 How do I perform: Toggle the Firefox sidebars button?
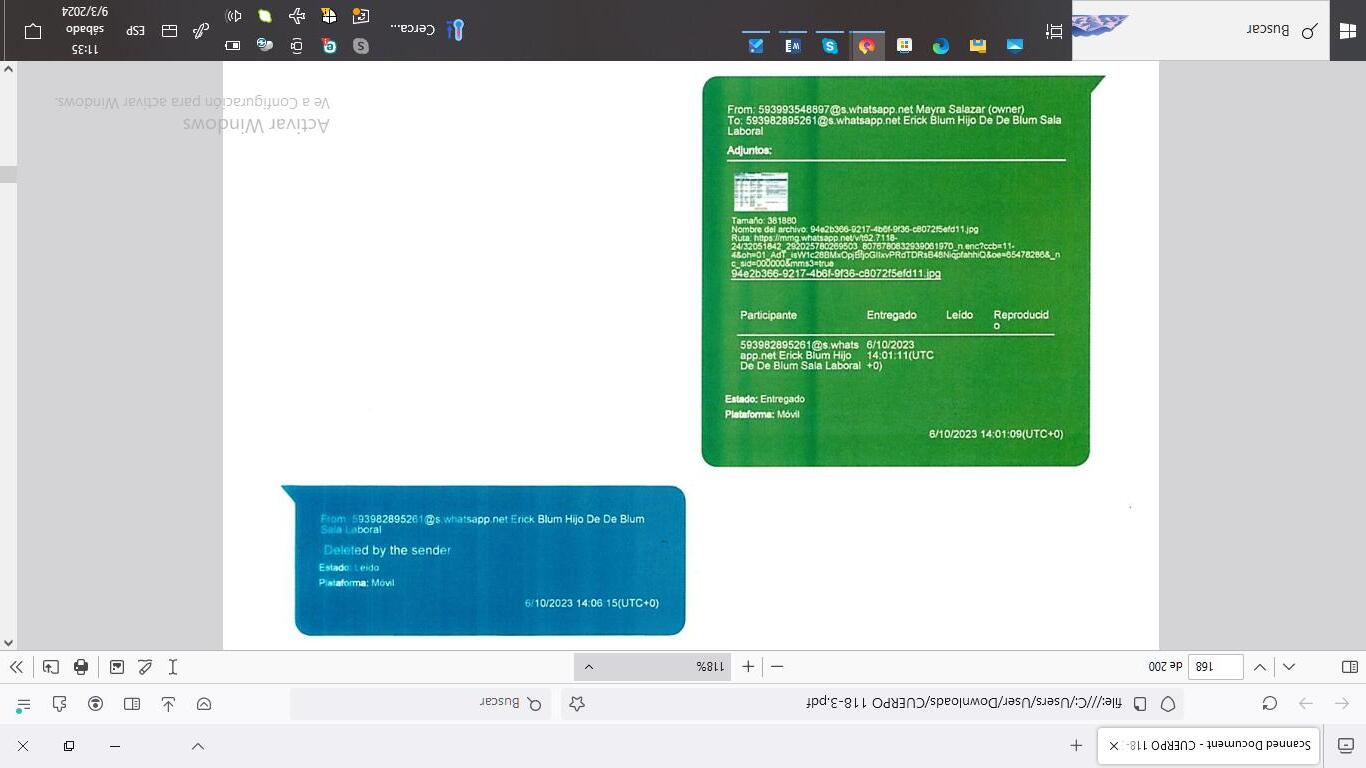coord(132,704)
